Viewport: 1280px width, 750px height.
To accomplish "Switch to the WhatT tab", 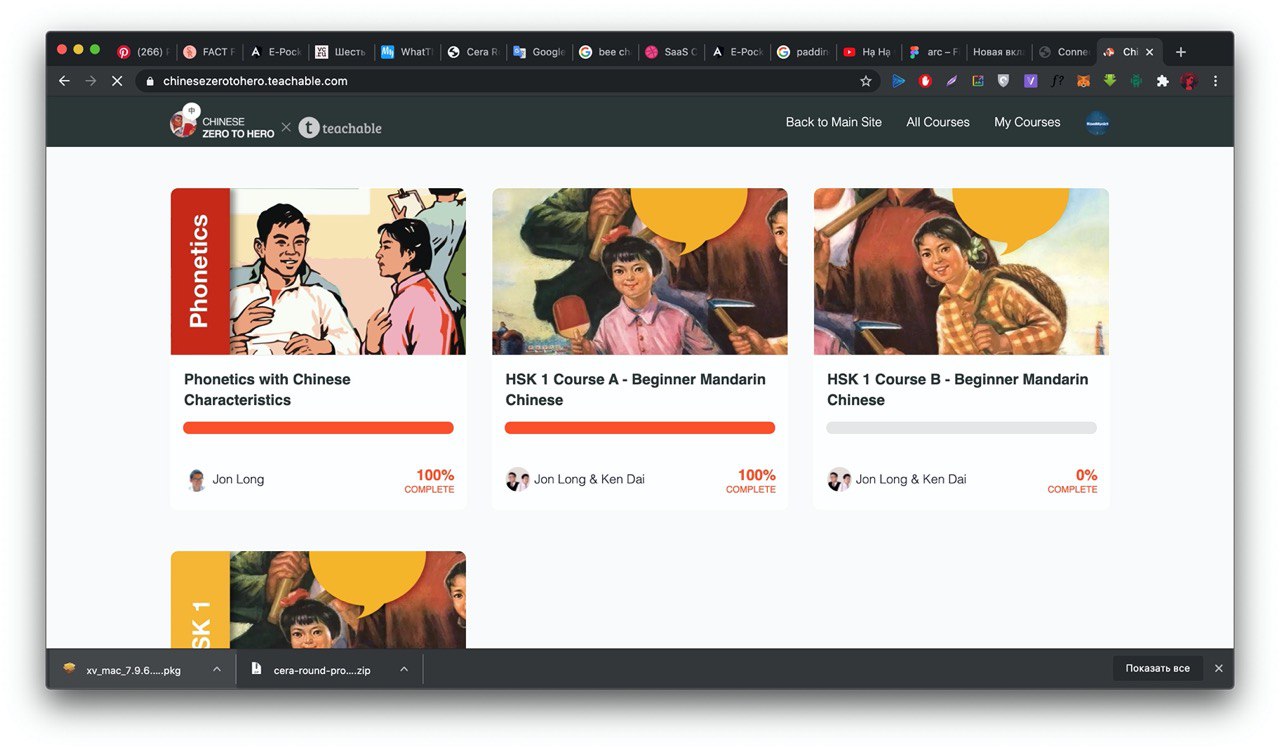I will click(x=406, y=52).
